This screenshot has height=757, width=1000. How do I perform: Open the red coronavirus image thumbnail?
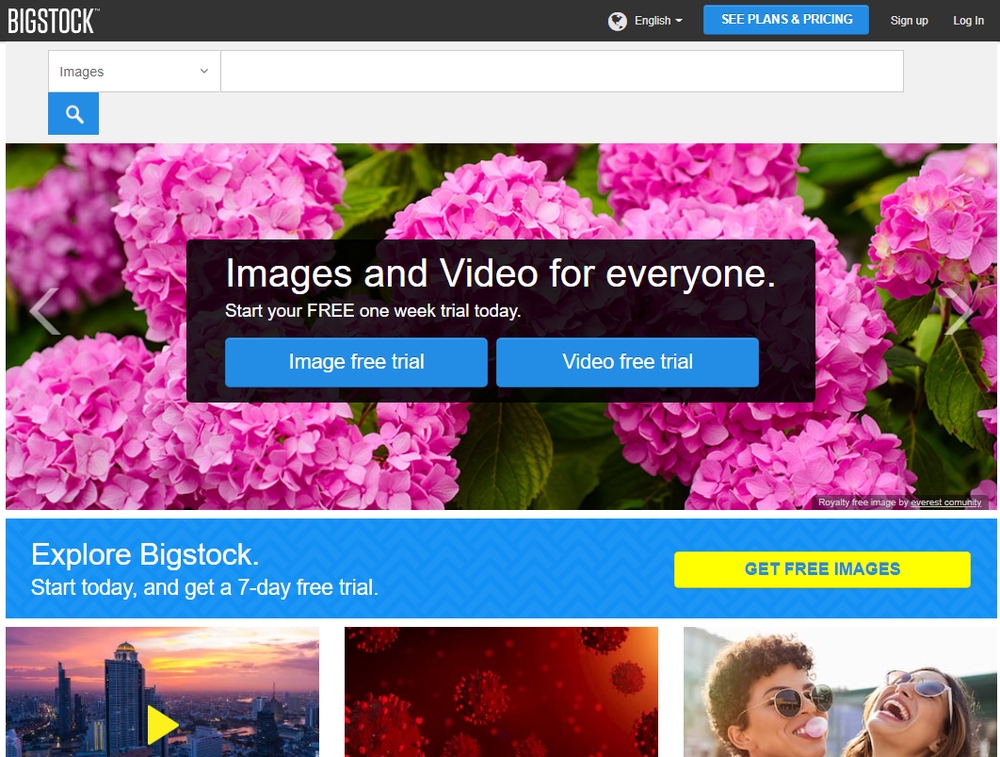pos(500,692)
